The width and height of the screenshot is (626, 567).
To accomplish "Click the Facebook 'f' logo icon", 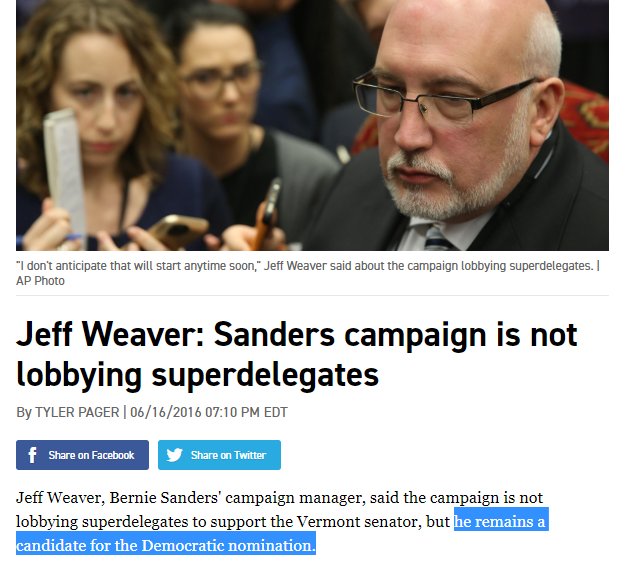I will (32, 455).
